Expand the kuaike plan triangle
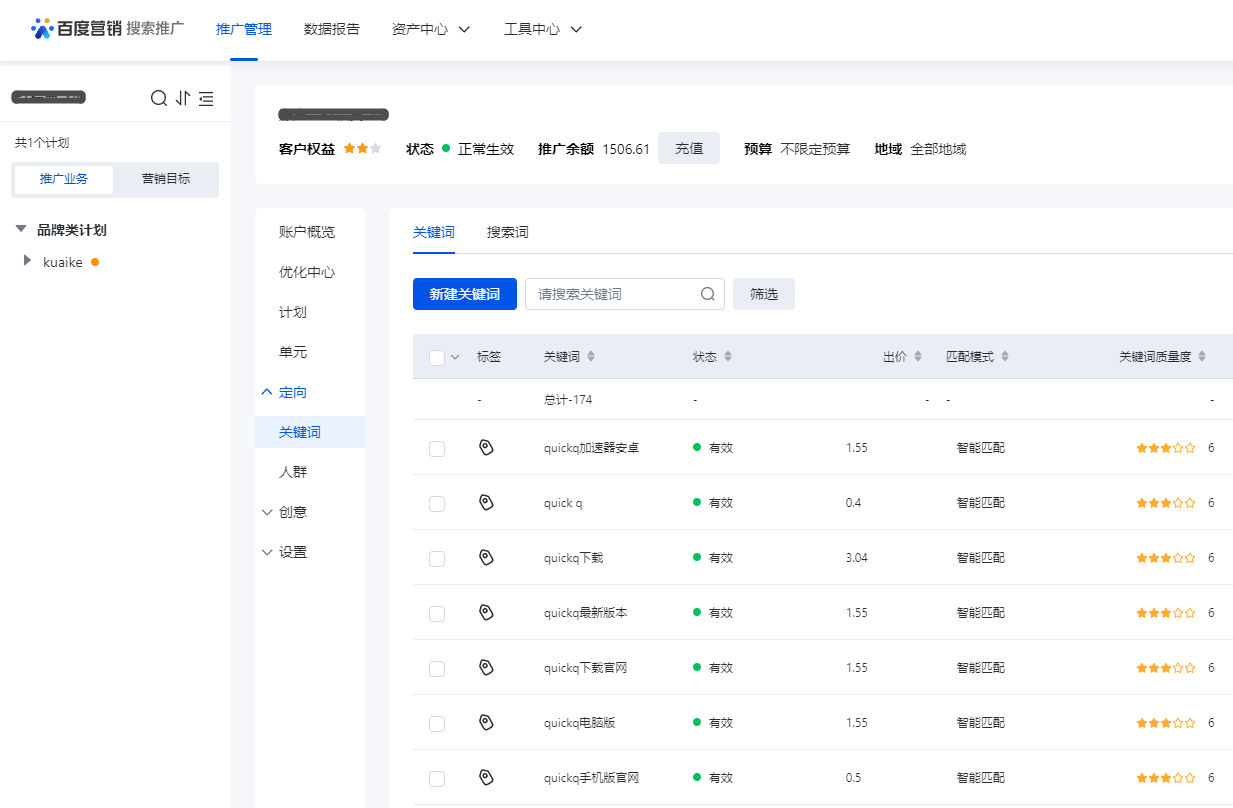Screen dimensions: 1233x808 [27, 261]
